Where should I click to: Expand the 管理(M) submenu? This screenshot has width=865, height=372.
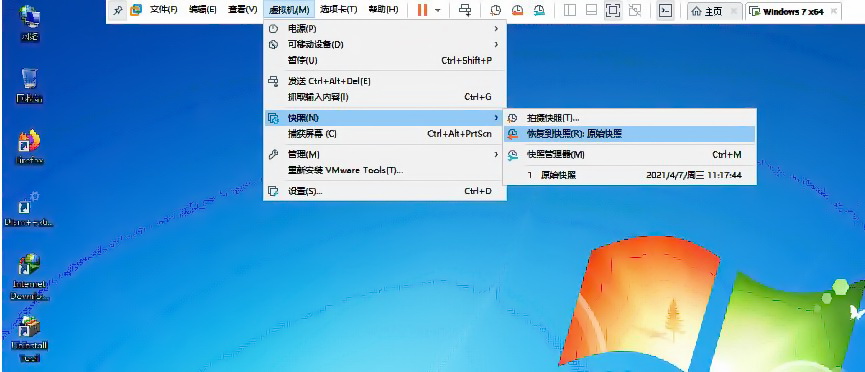[x=385, y=155]
